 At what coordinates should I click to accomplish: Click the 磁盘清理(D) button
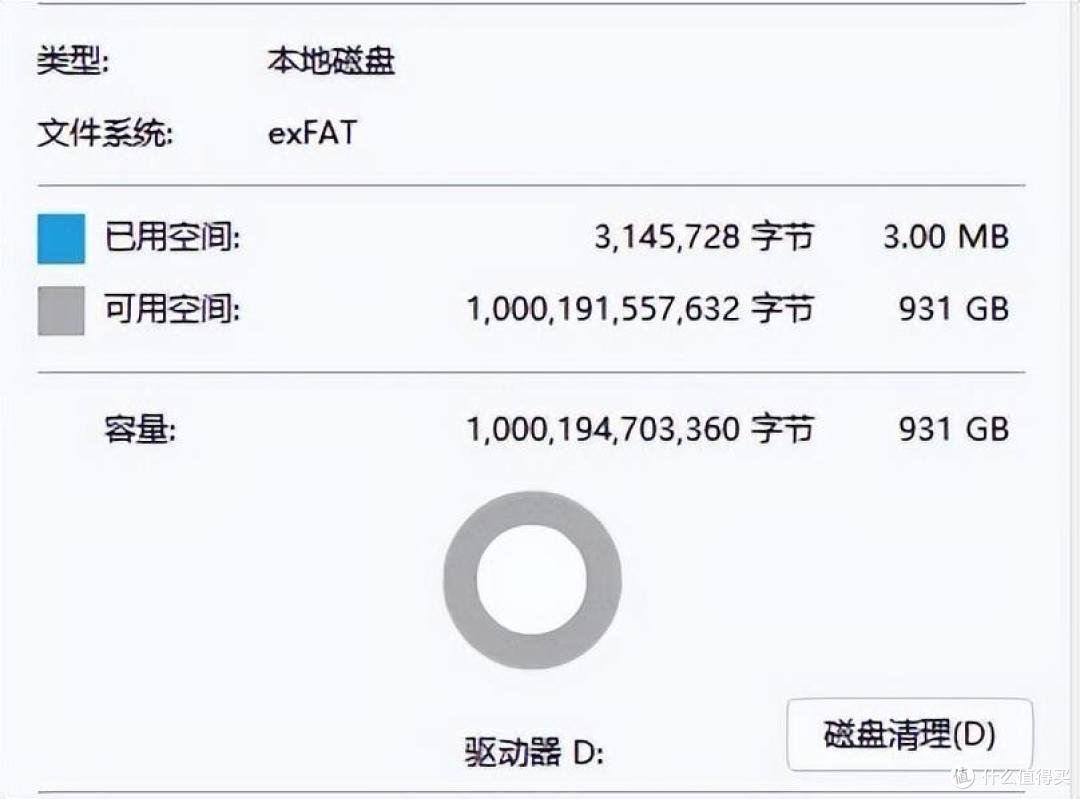910,733
